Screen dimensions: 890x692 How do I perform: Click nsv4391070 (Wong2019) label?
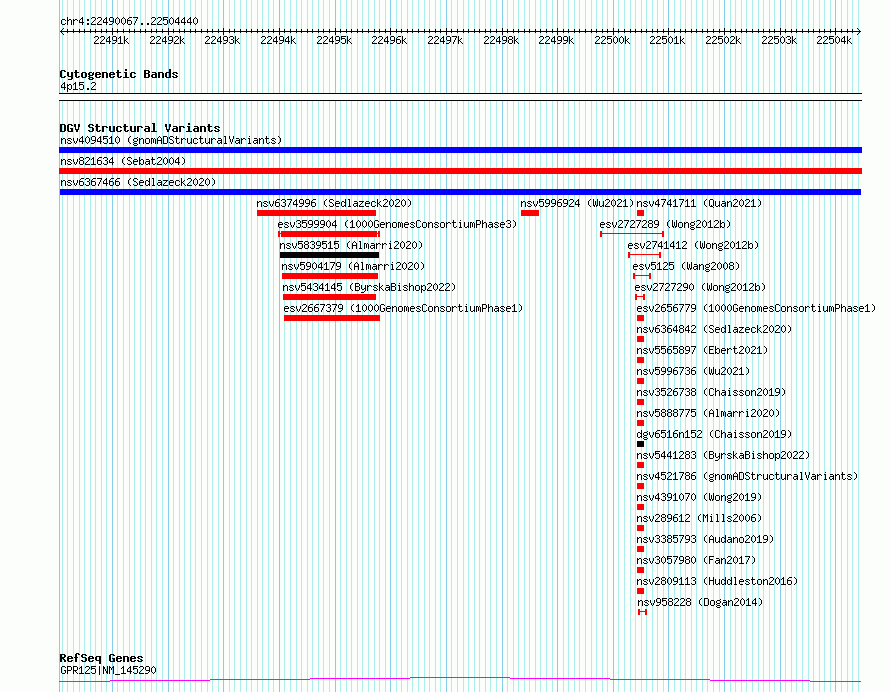(699, 497)
